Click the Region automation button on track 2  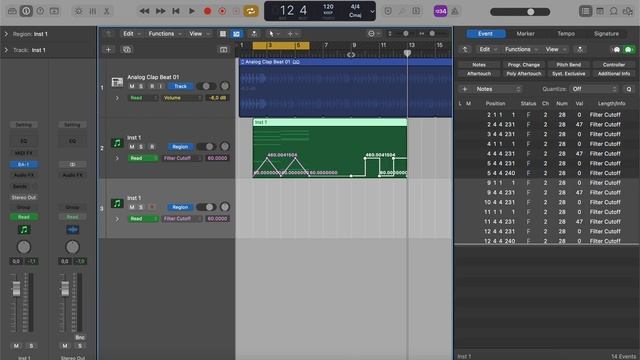180,147
